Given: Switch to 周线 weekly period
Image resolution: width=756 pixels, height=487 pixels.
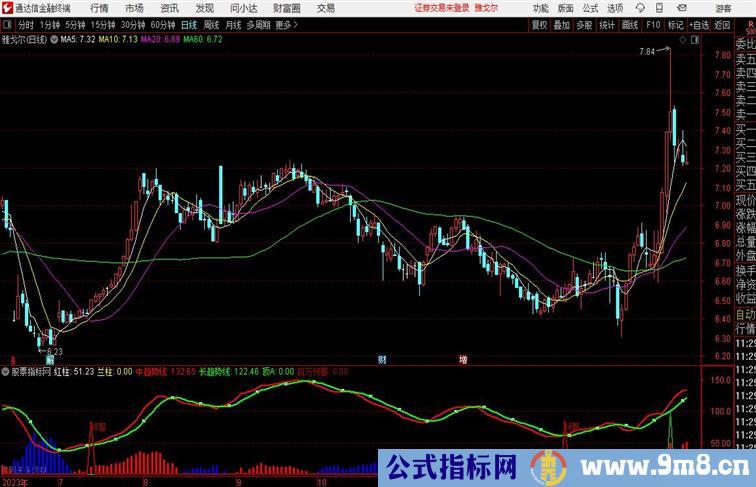Looking at the screenshot, I should coord(211,25).
